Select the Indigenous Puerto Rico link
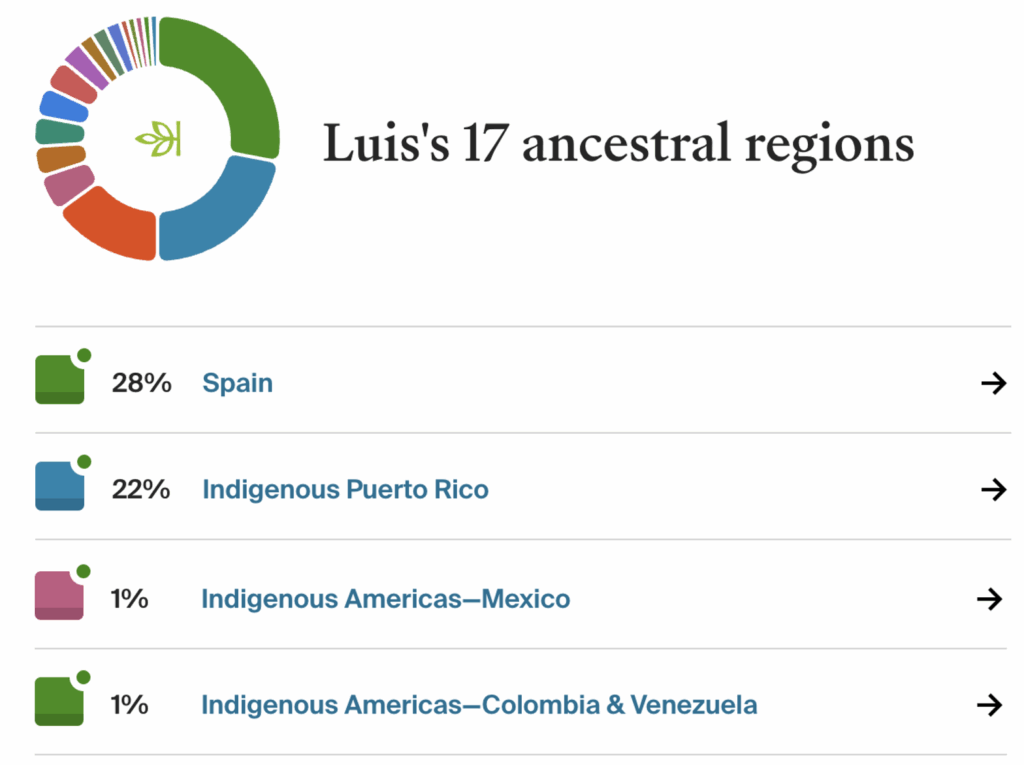 345,489
